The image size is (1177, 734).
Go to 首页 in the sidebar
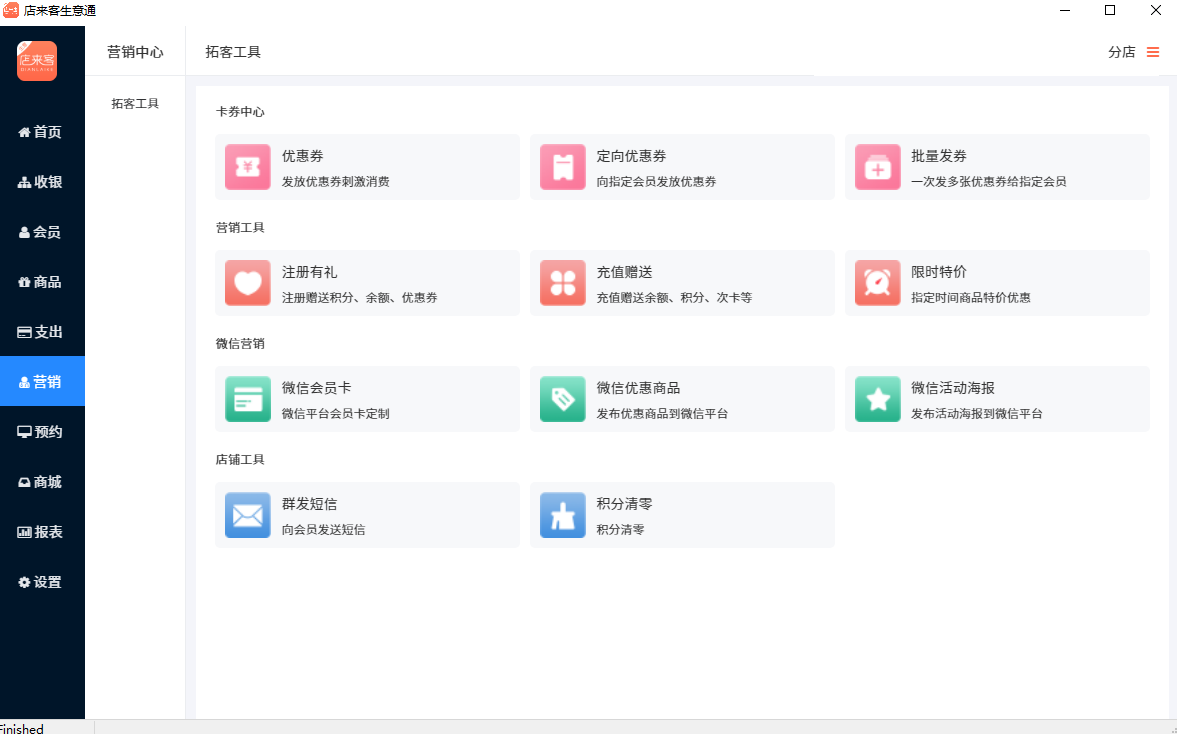(x=42, y=132)
